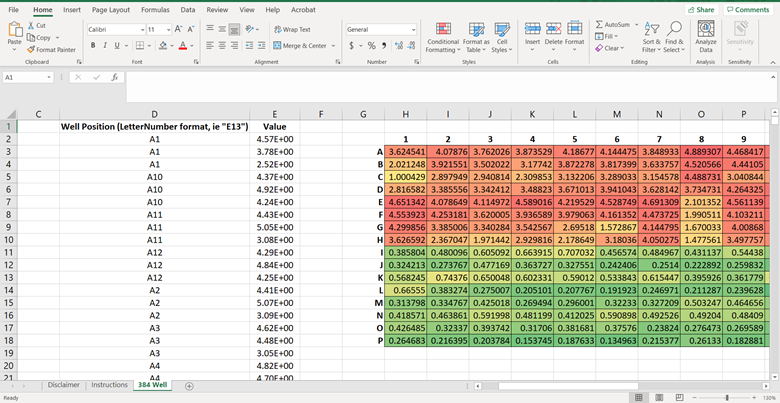Toggle italic formatting

[x=104, y=46]
